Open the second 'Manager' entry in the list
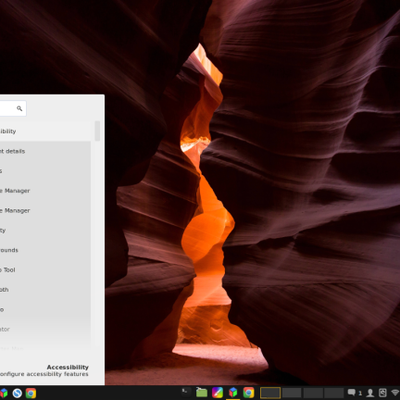This screenshot has width=400, height=400. pos(45,210)
